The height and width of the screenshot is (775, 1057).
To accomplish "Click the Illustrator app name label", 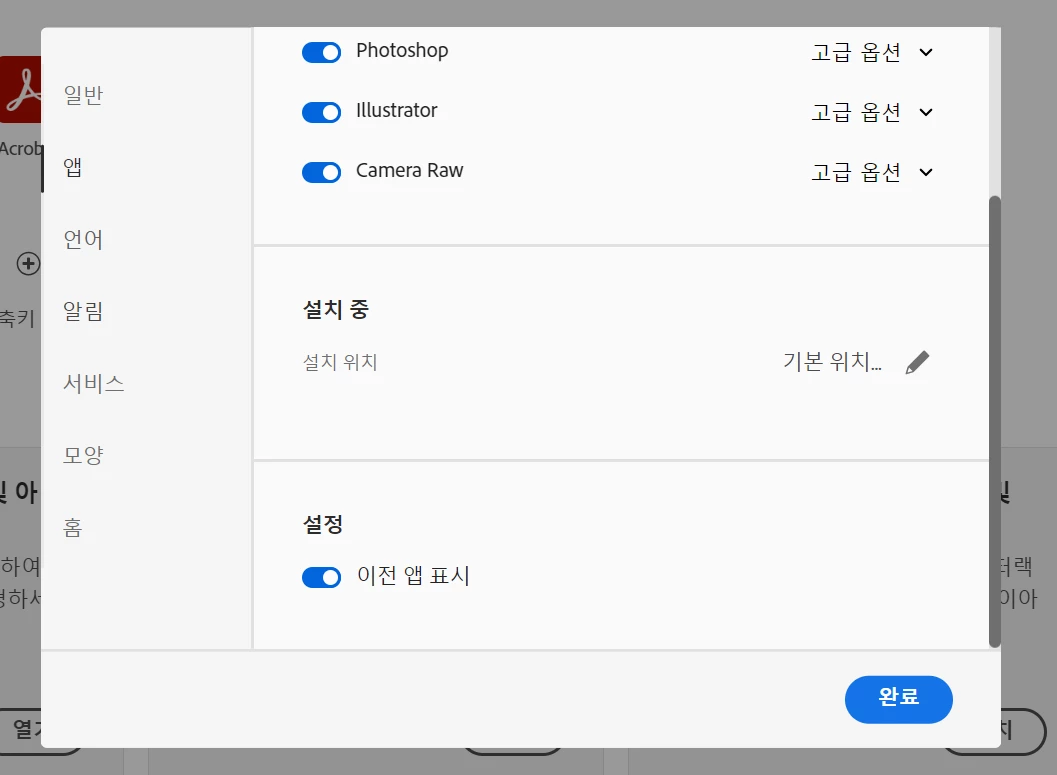I will pos(396,111).
